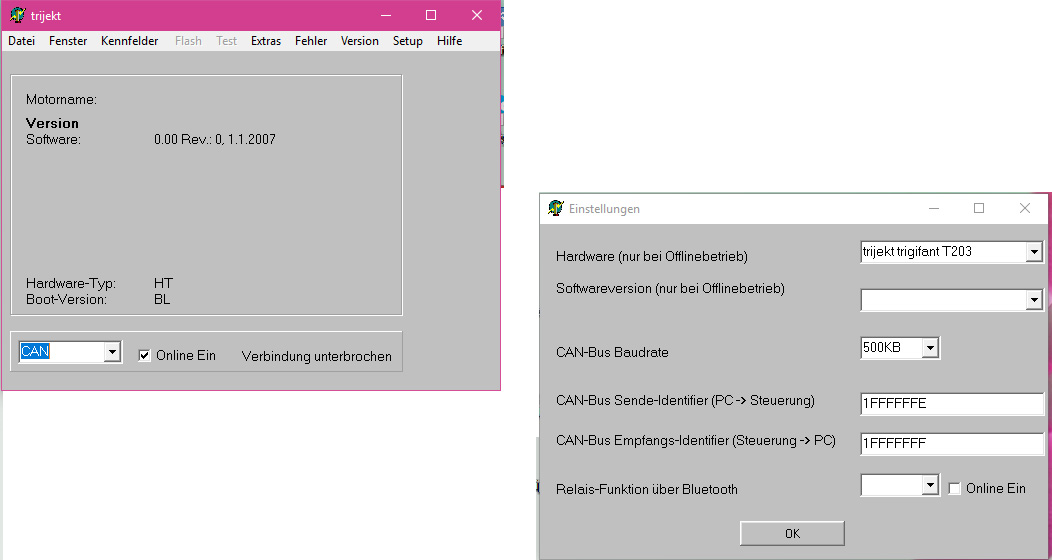This screenshot has height=560, width=1052.
Task: Expand the Relais-Funktion über Bluetooth dropdown
Action: [x=929, y=486]
